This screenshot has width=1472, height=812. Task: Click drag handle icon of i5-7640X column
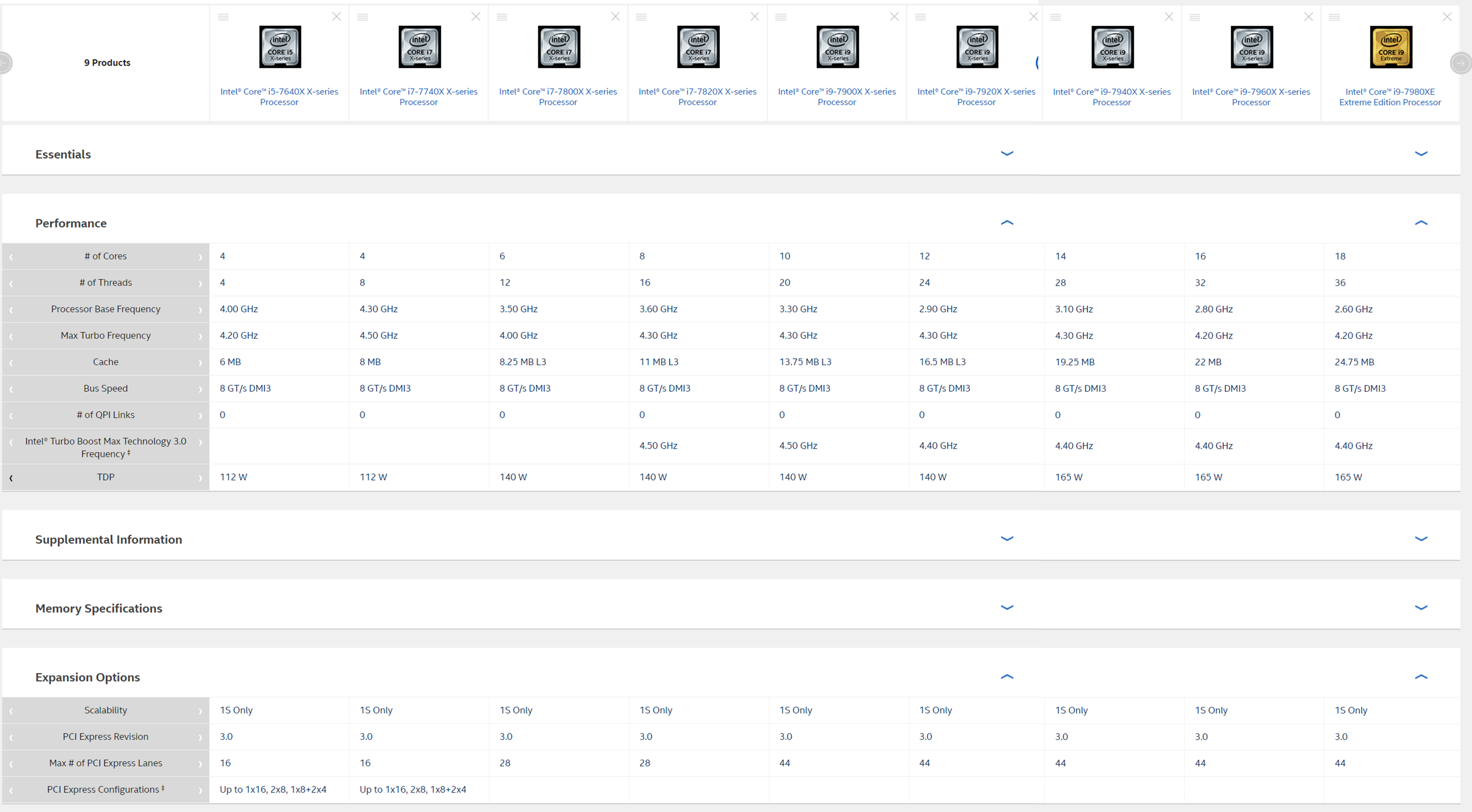click(x=223, y=17)
